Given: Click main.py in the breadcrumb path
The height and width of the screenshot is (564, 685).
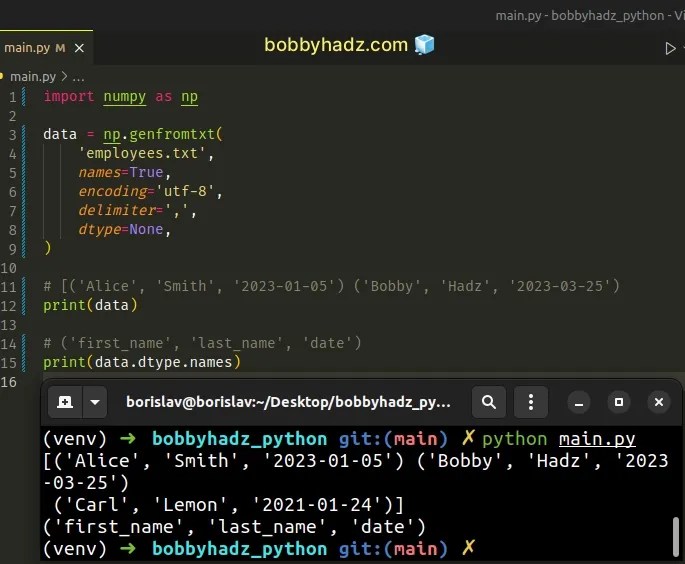Looking at the screenshot, I should click(x=33, y=77).
